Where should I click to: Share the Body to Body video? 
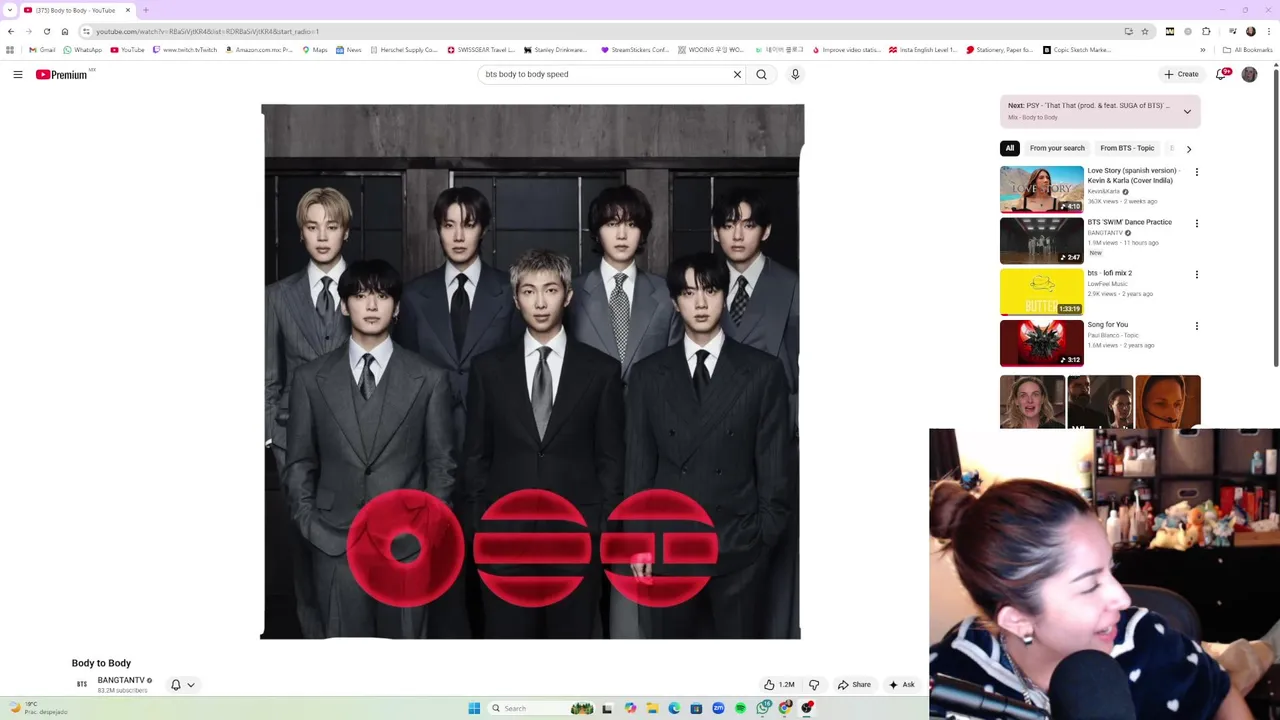[854, 685]
